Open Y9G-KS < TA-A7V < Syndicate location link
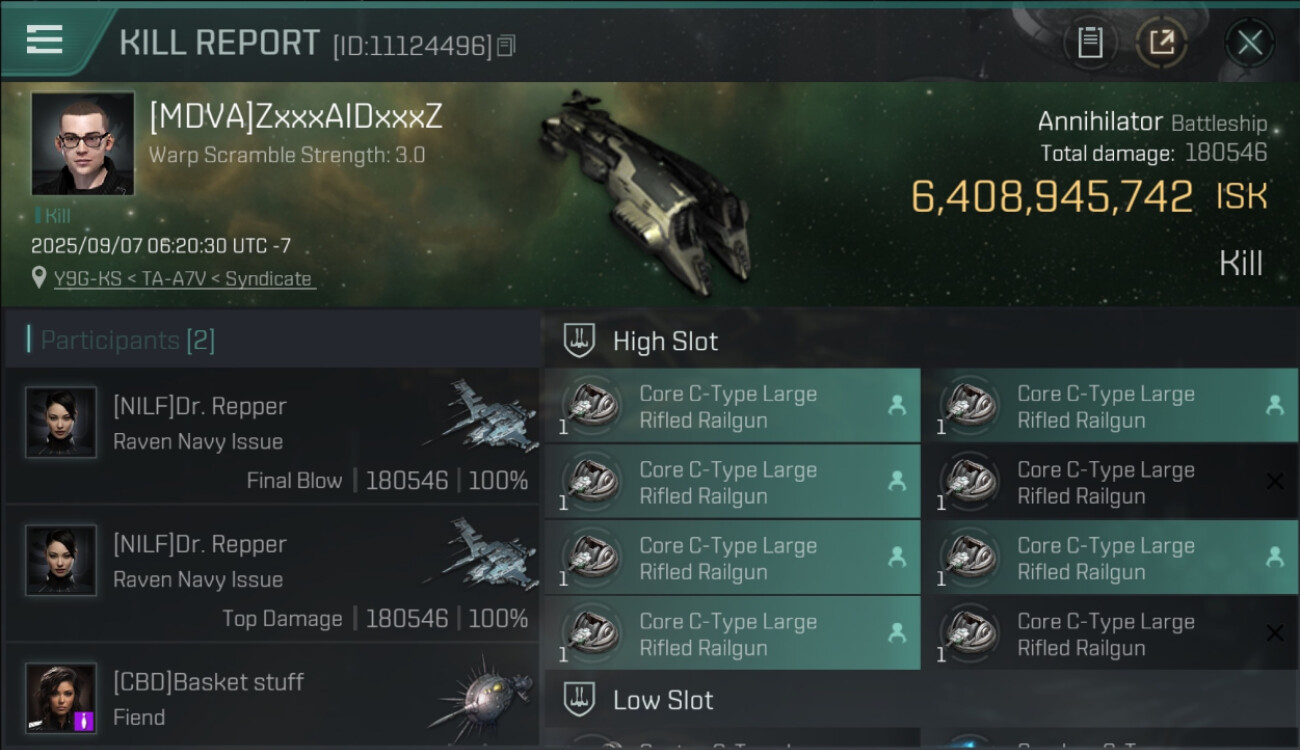The image size is (1300, 750). pyautogui.click(x=183, y=279)
